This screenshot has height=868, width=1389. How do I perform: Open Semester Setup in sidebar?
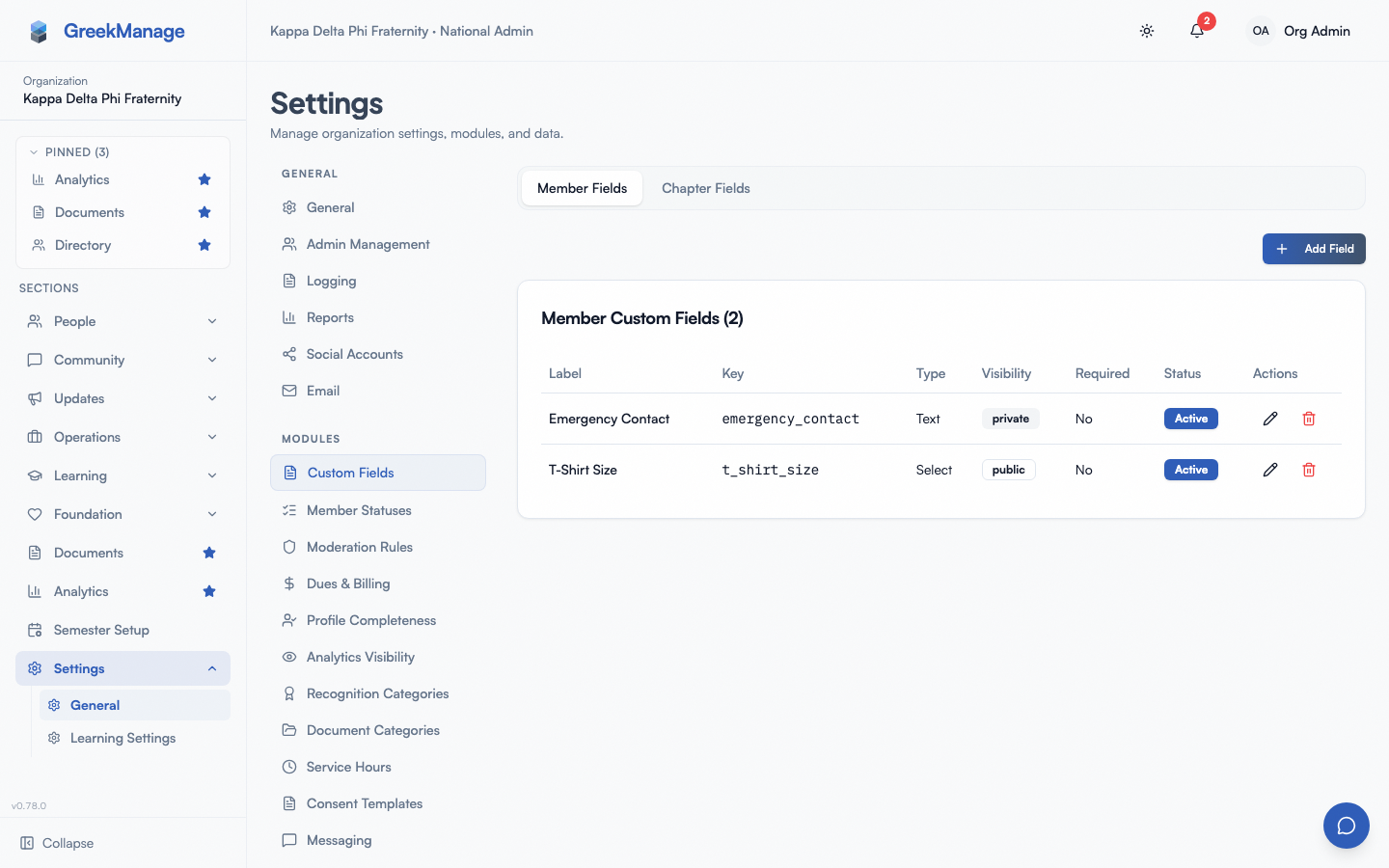(123, 630)
